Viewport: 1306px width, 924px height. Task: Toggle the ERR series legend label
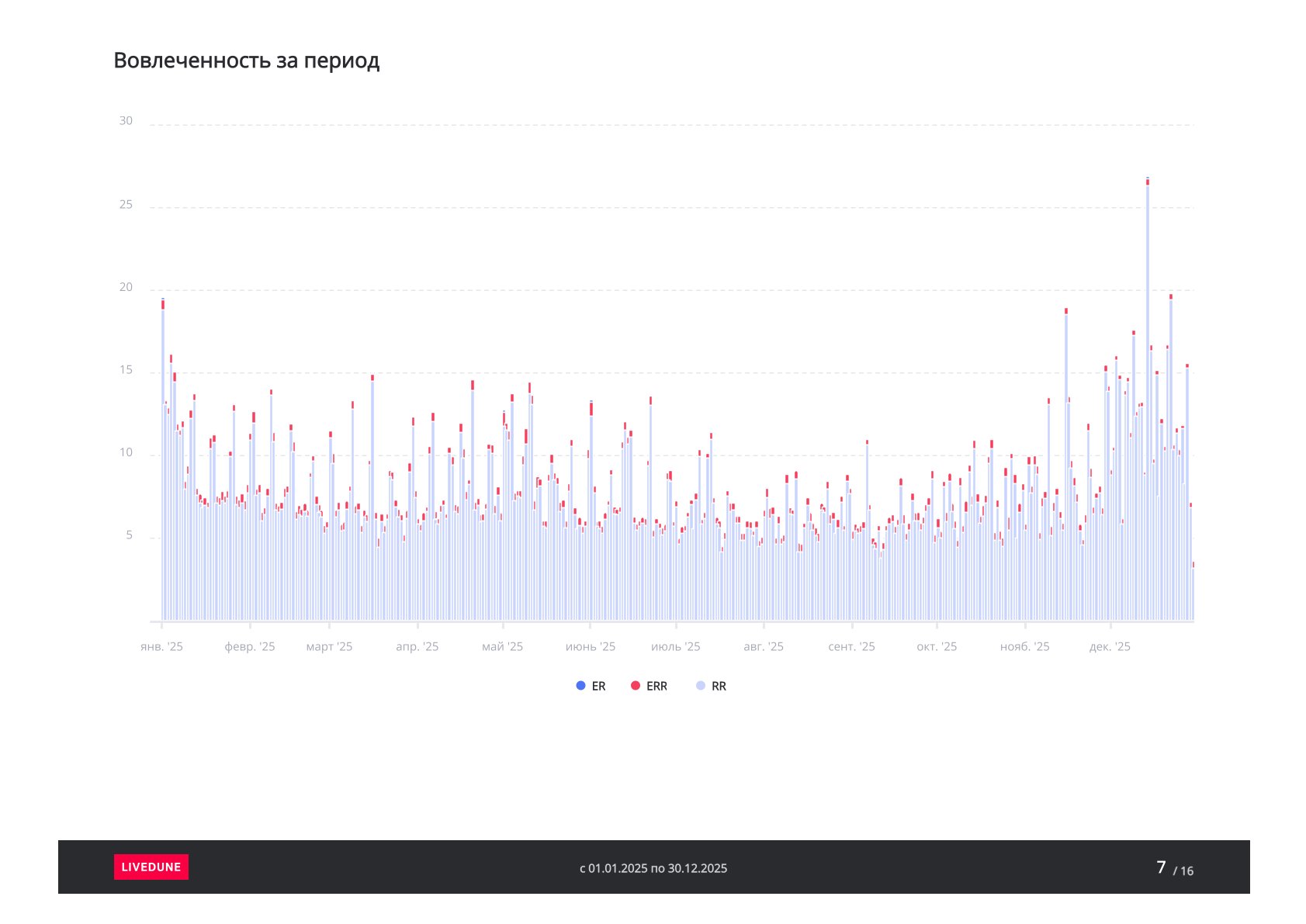pos(656,687)
